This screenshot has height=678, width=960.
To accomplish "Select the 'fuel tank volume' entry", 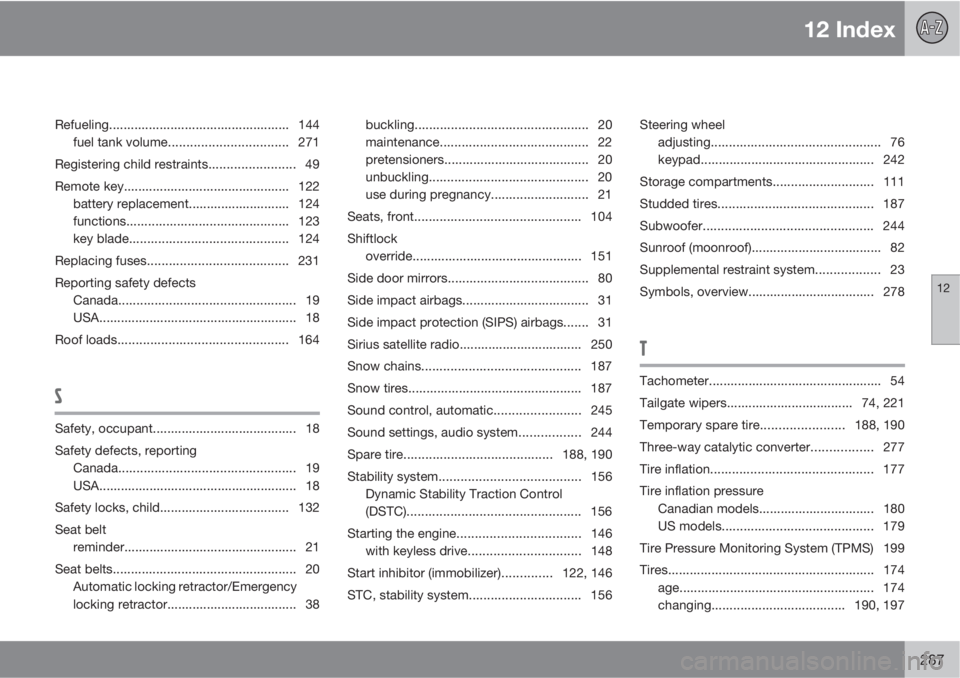I will pos(196,142).
